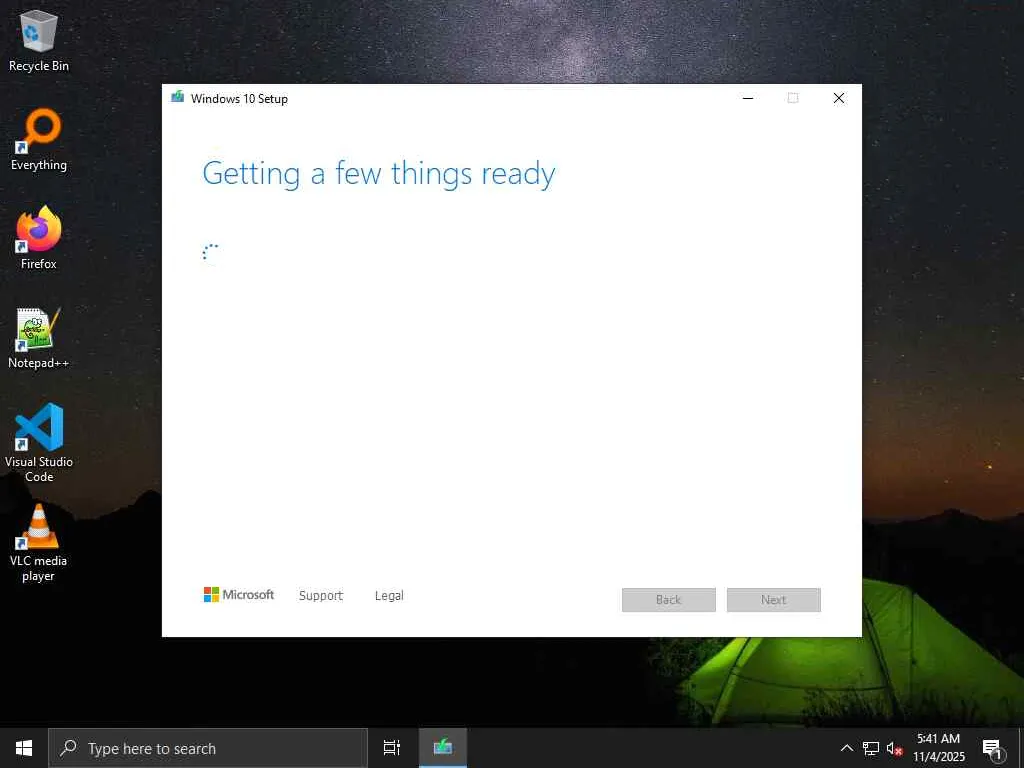
Task: Select the Everything search desktop shortcut
Action: coord(39,140)
